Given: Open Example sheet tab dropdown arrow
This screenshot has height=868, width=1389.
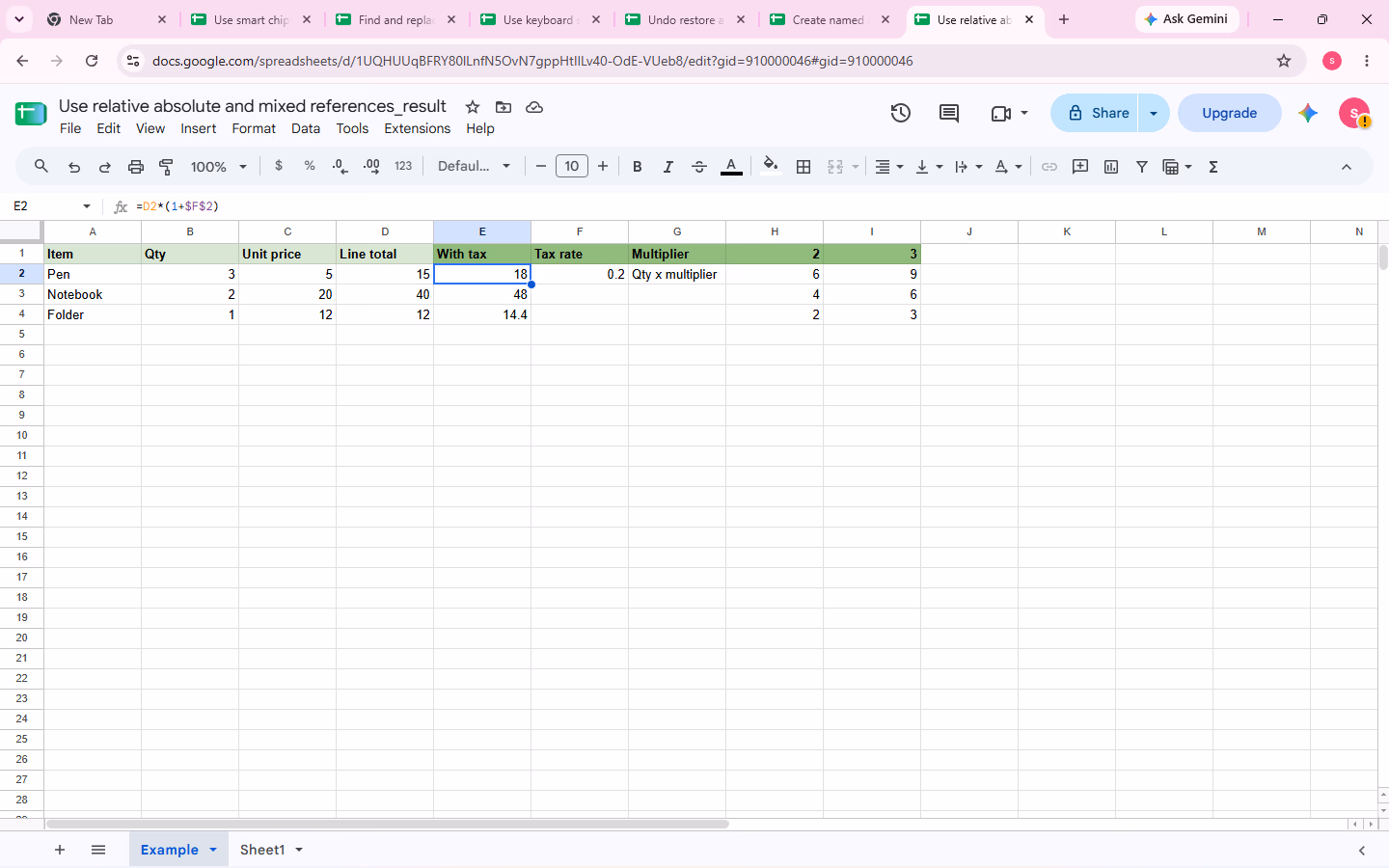Looking at the screenshot, I should 213,850.
